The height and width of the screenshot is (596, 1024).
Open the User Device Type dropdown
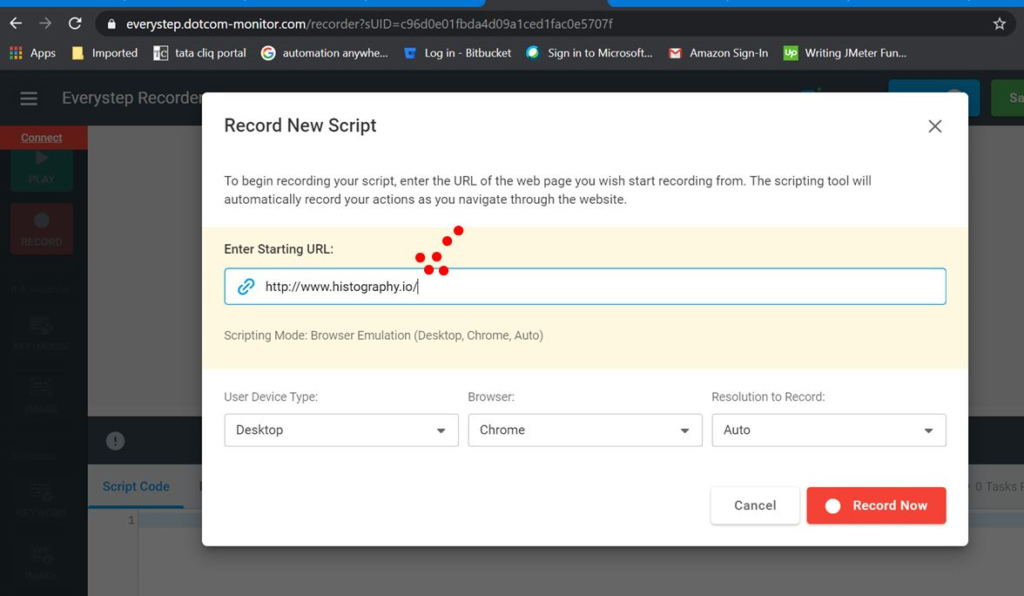(341, 430)
